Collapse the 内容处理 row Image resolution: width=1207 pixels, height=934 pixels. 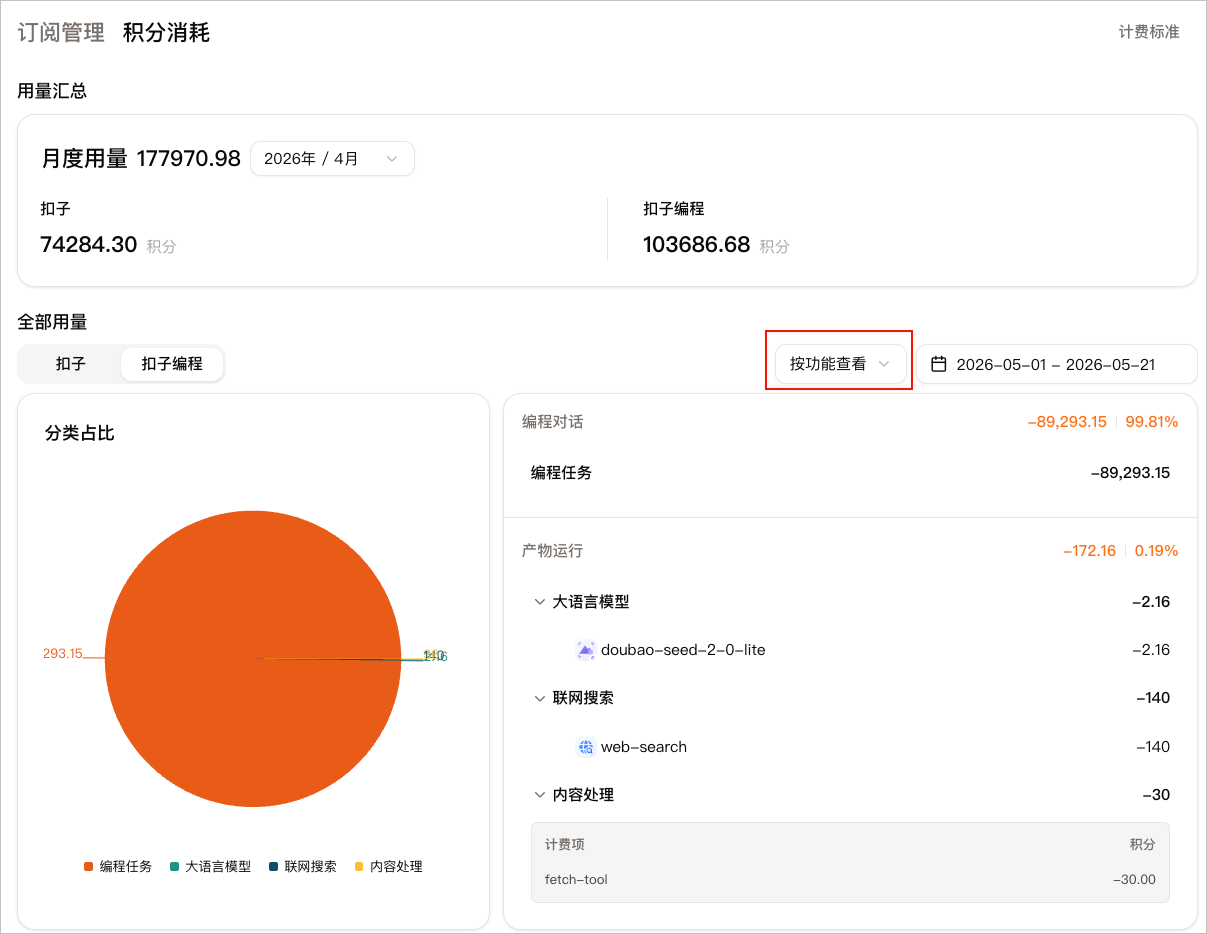540,795
